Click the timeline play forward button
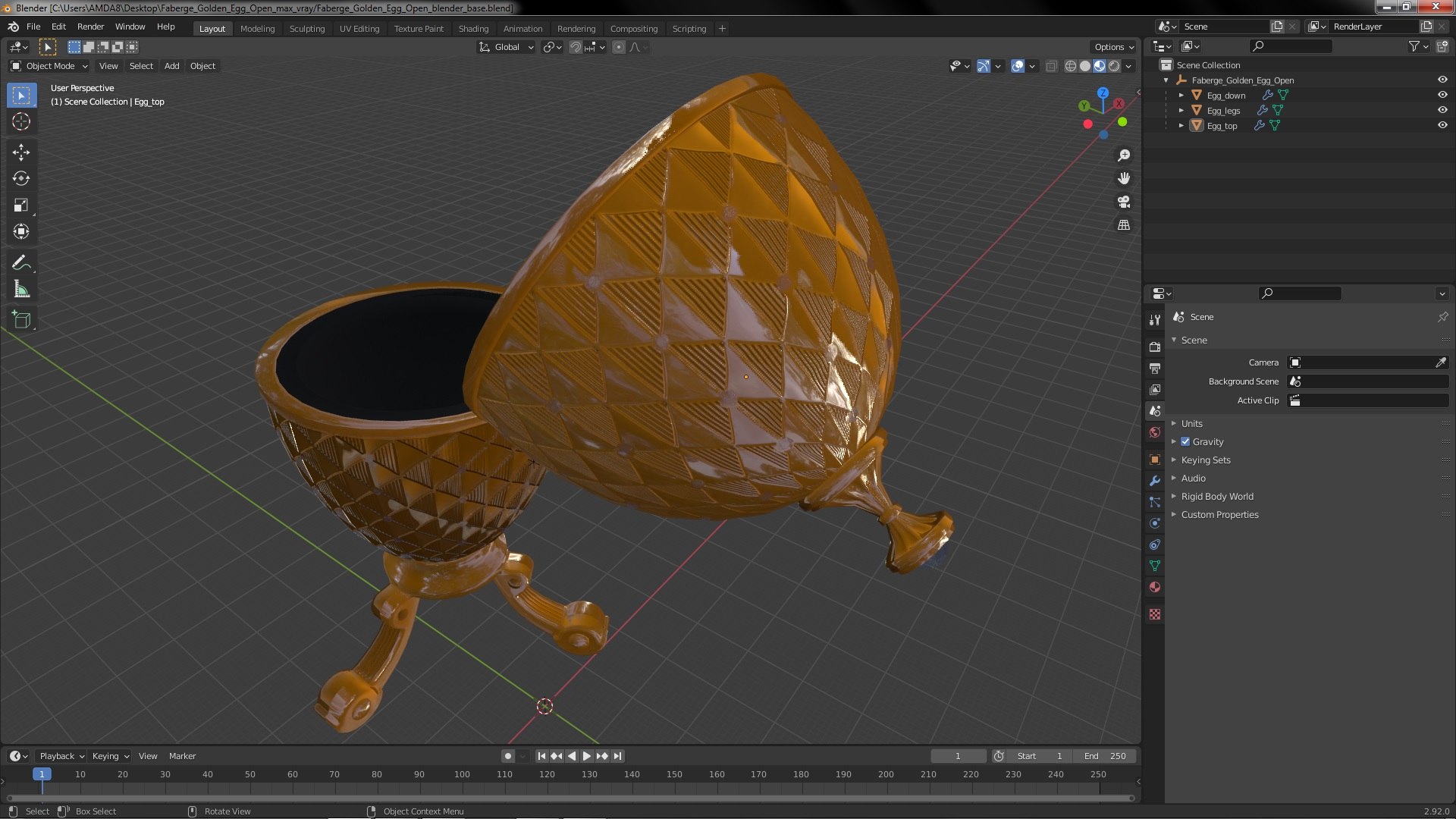Viewport: 1456px width, 819px height. [x=587, y=756]
